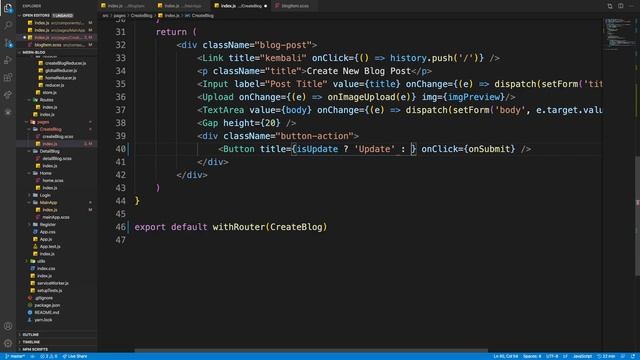Open the Manage gear in activity bar
640x360 pixels.
(8, 343)
